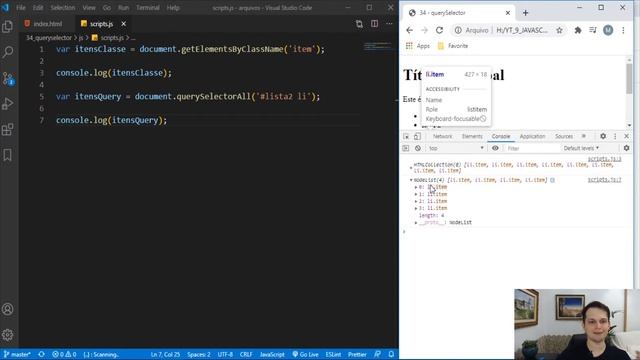The height and width of the screenshot is (360, 640).
Task: Click the Apps bookmarks shortcut
Action: (x=418, y=46)
